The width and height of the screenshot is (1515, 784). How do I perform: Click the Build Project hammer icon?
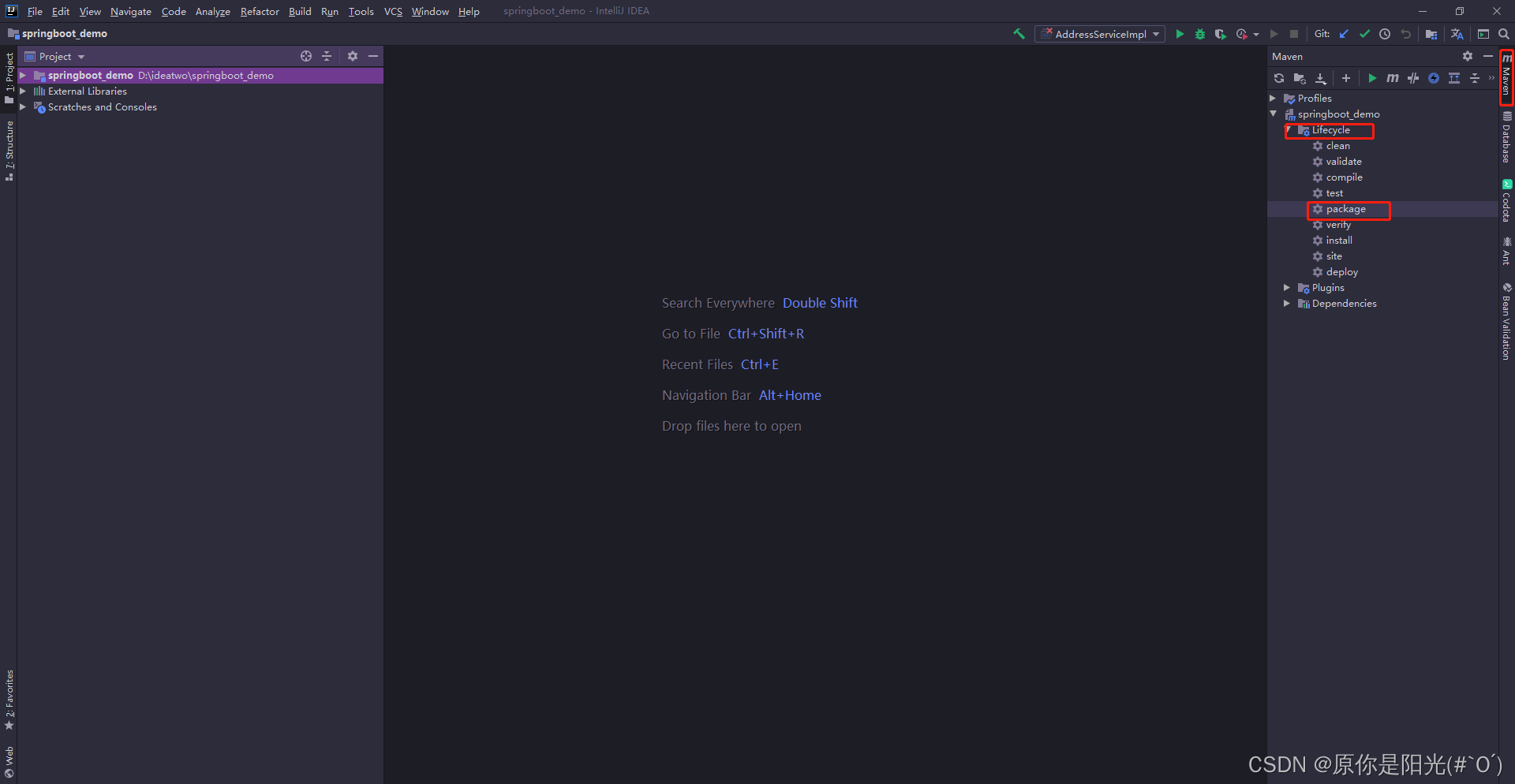coord(1019,34)
